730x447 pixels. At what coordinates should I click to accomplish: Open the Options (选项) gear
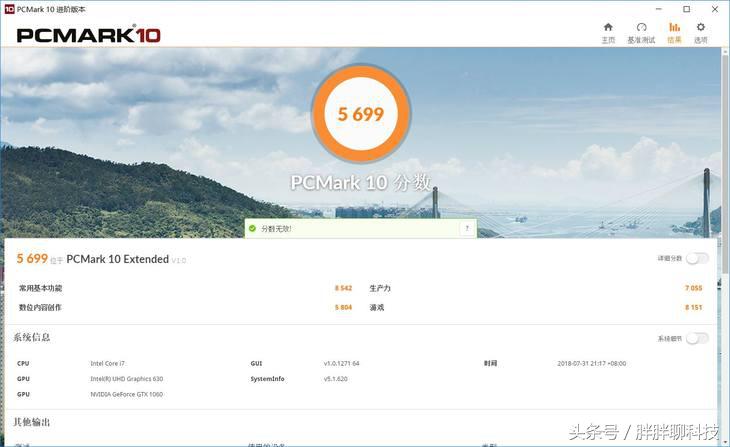(701, 33)
